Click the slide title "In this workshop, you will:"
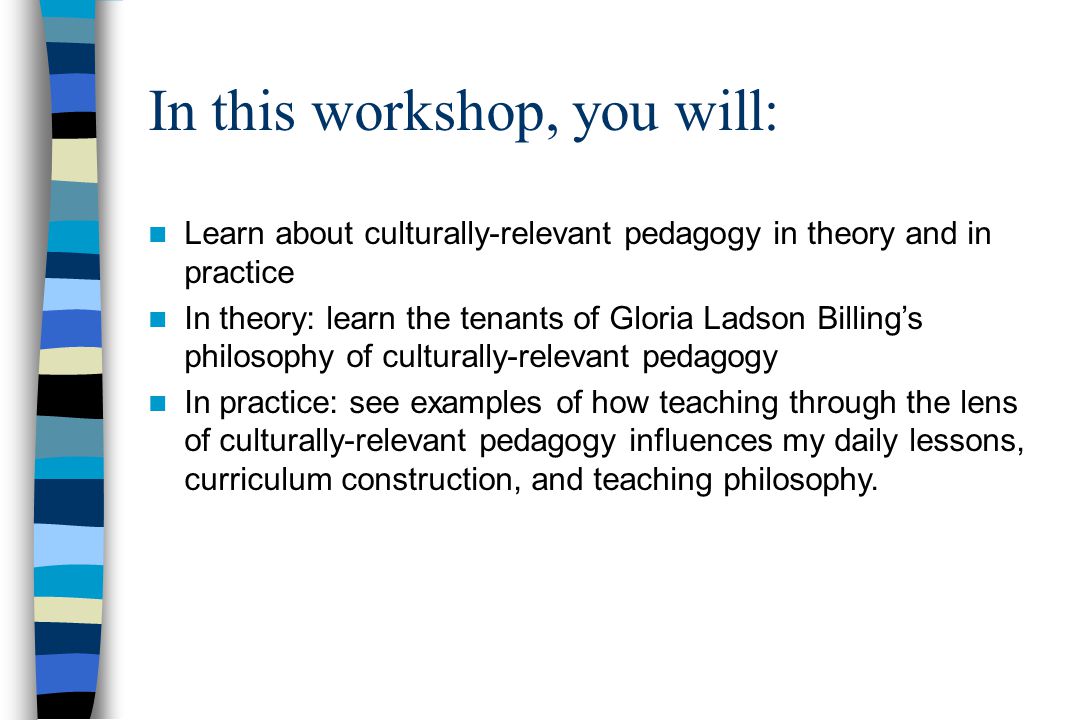Viewport: 1080px width, 720px height. 463,112
